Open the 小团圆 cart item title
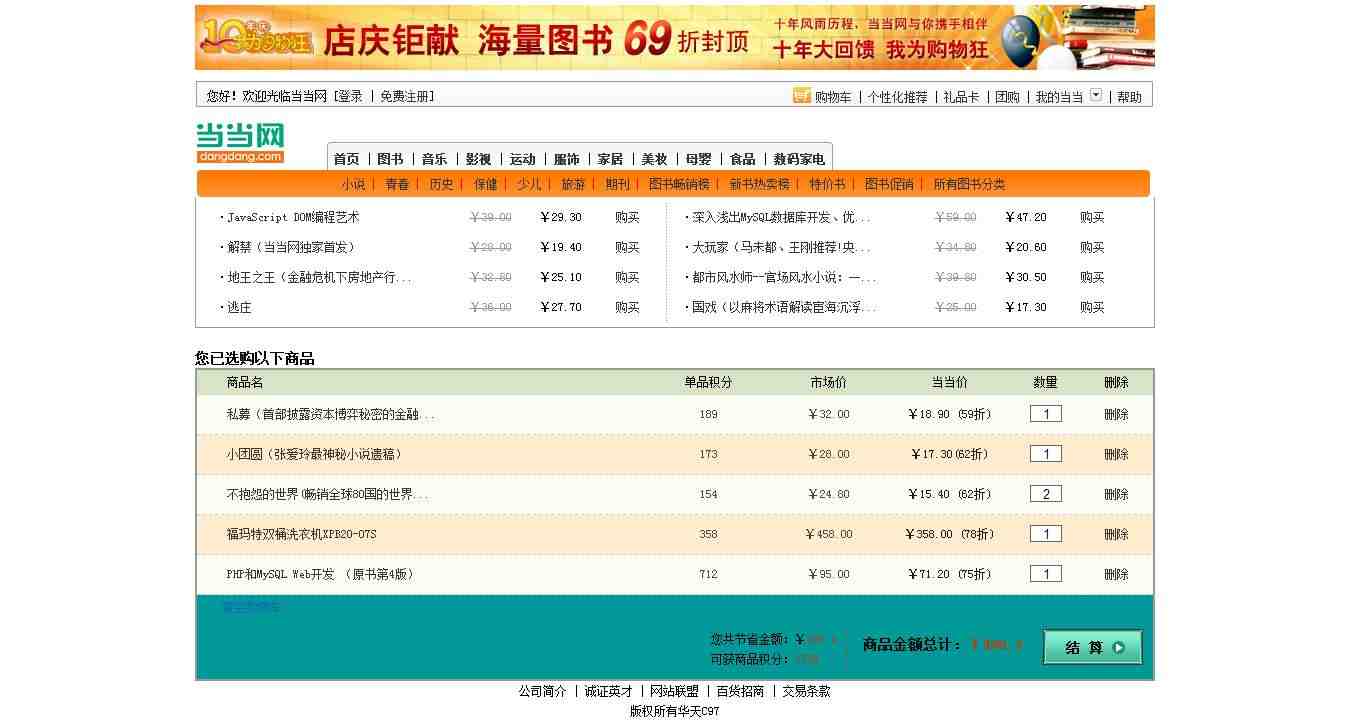Screen dimensions: 1349x721 coord(314,454)
